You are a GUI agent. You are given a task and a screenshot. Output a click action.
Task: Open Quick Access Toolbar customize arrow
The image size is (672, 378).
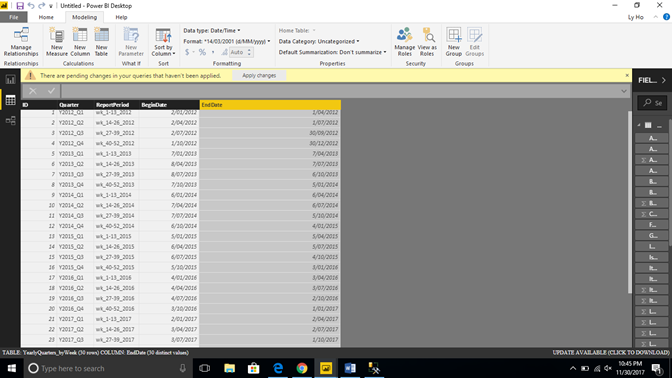(51, 6)
